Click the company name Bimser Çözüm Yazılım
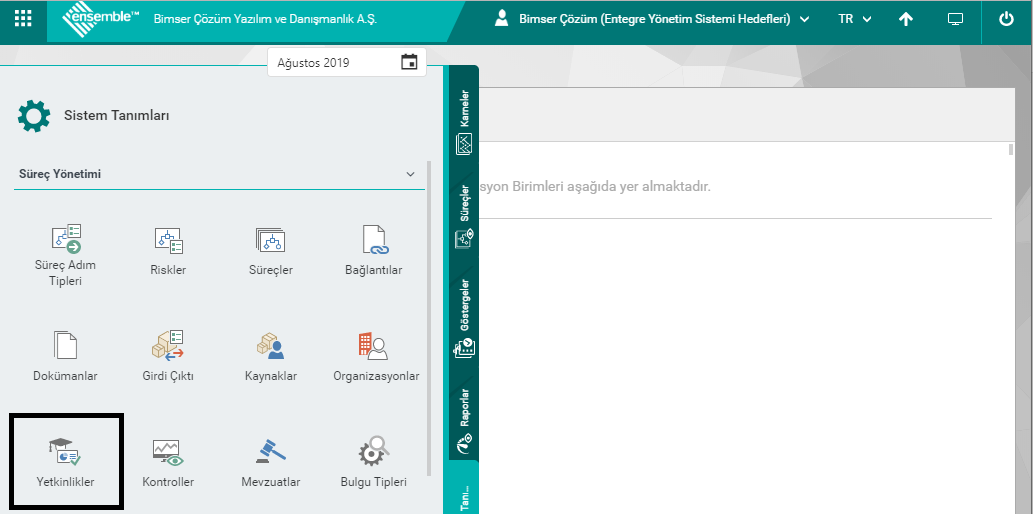The height and width of the screenshot is (514, 1033). [x=265, y=19]
